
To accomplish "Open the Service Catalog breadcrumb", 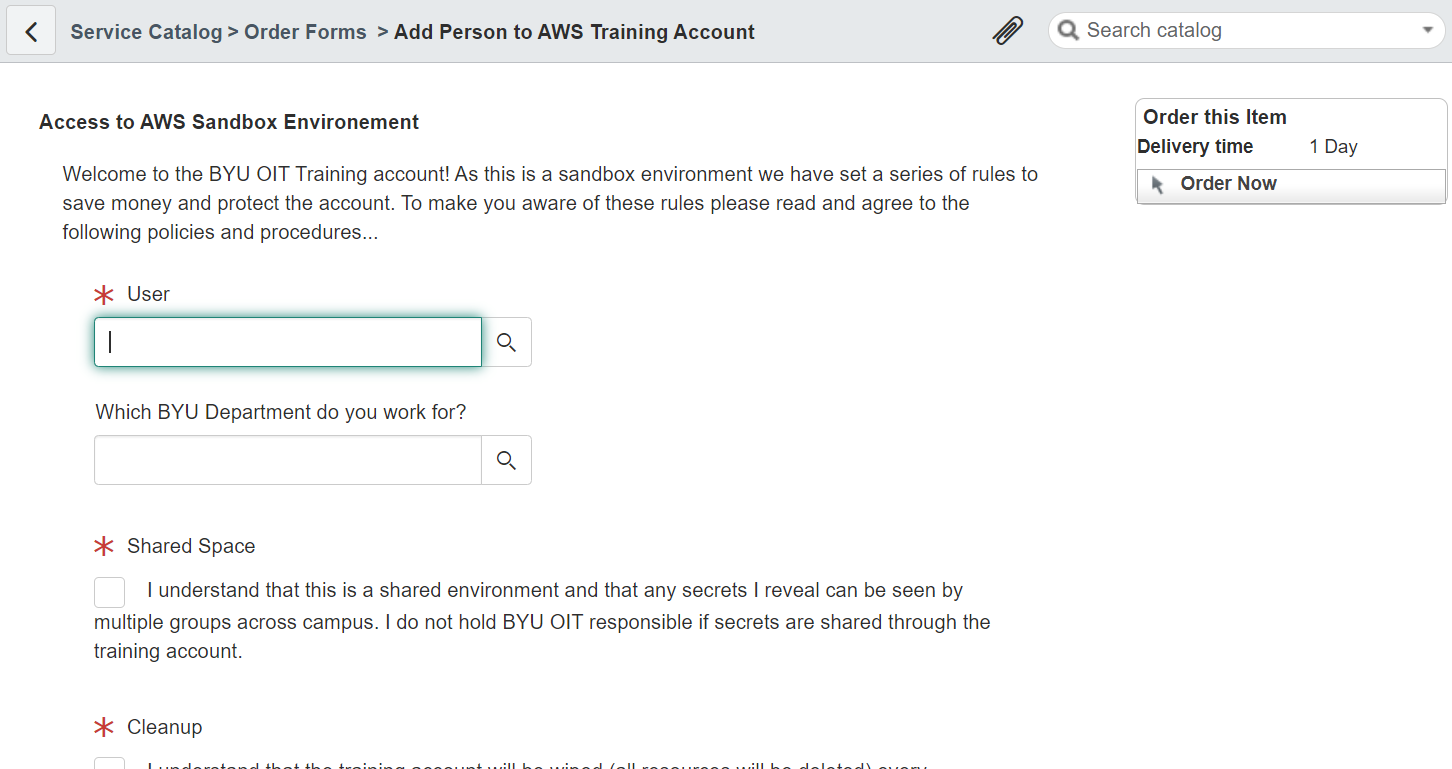I will 146,32.
